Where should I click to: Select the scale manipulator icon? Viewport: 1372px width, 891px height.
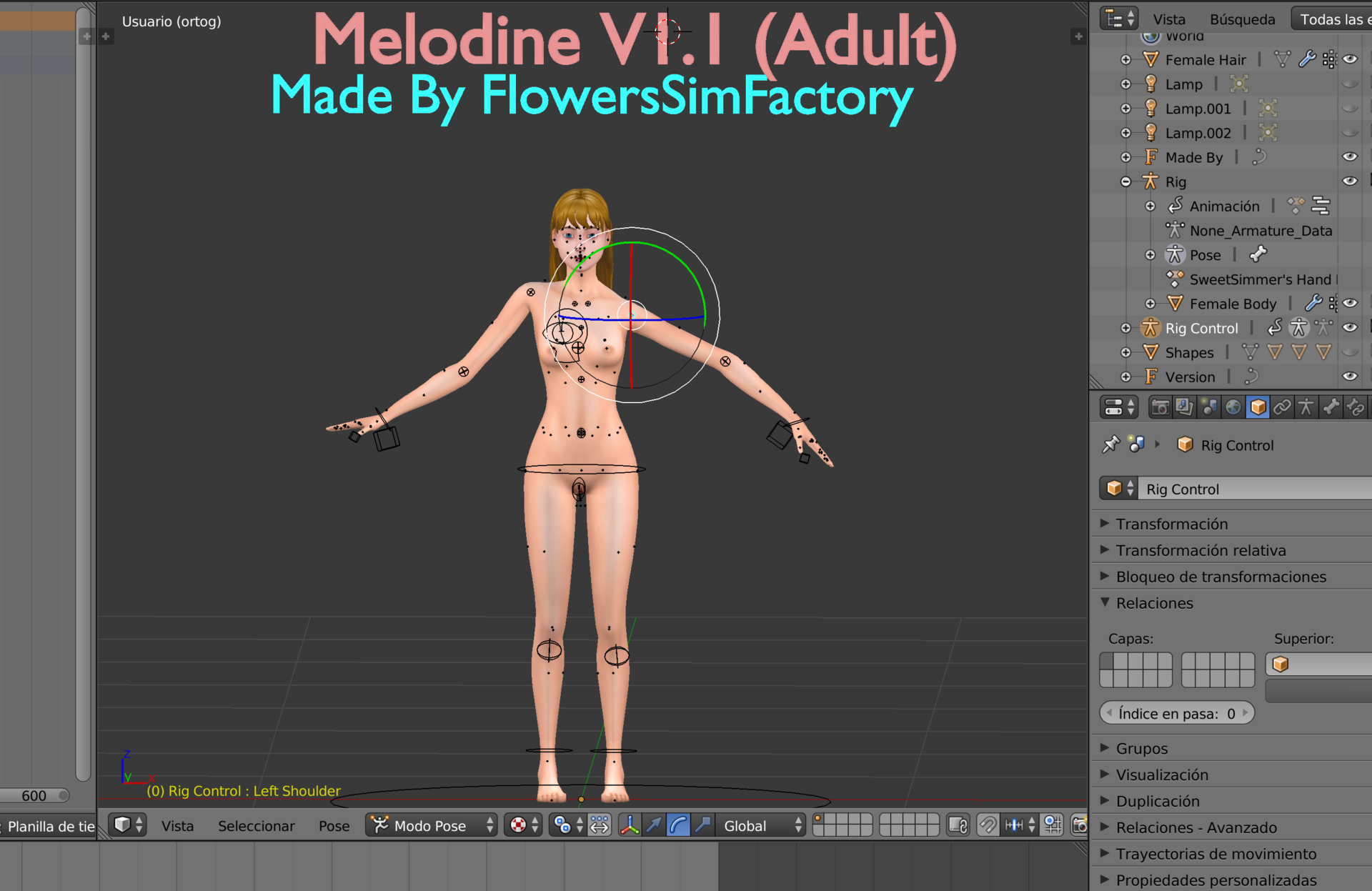(702, 826)
